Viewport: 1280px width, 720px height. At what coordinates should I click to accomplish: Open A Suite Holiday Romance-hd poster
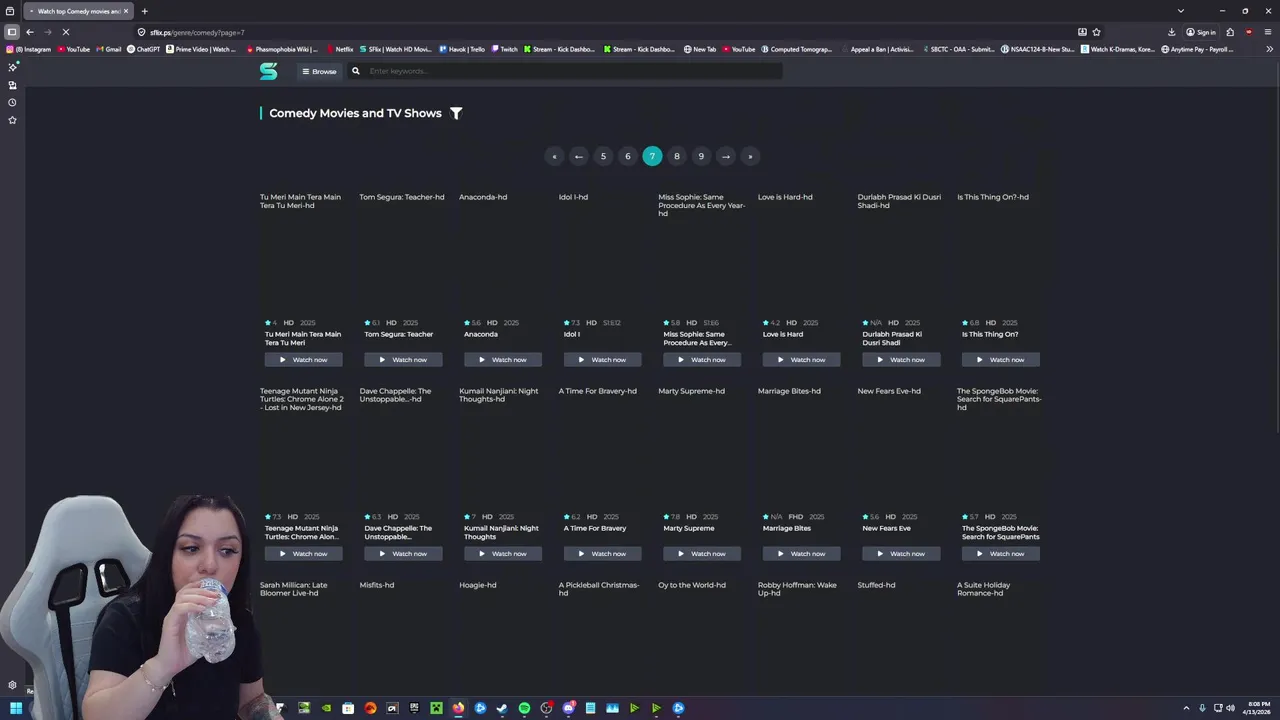pyautogui.click(x=1000, y=640)
